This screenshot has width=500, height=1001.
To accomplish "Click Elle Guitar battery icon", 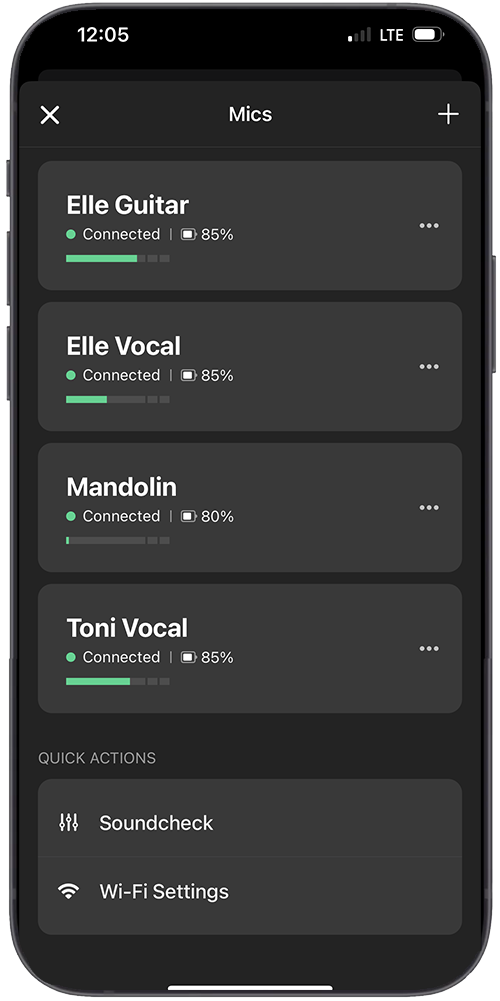I will [189, 235].
